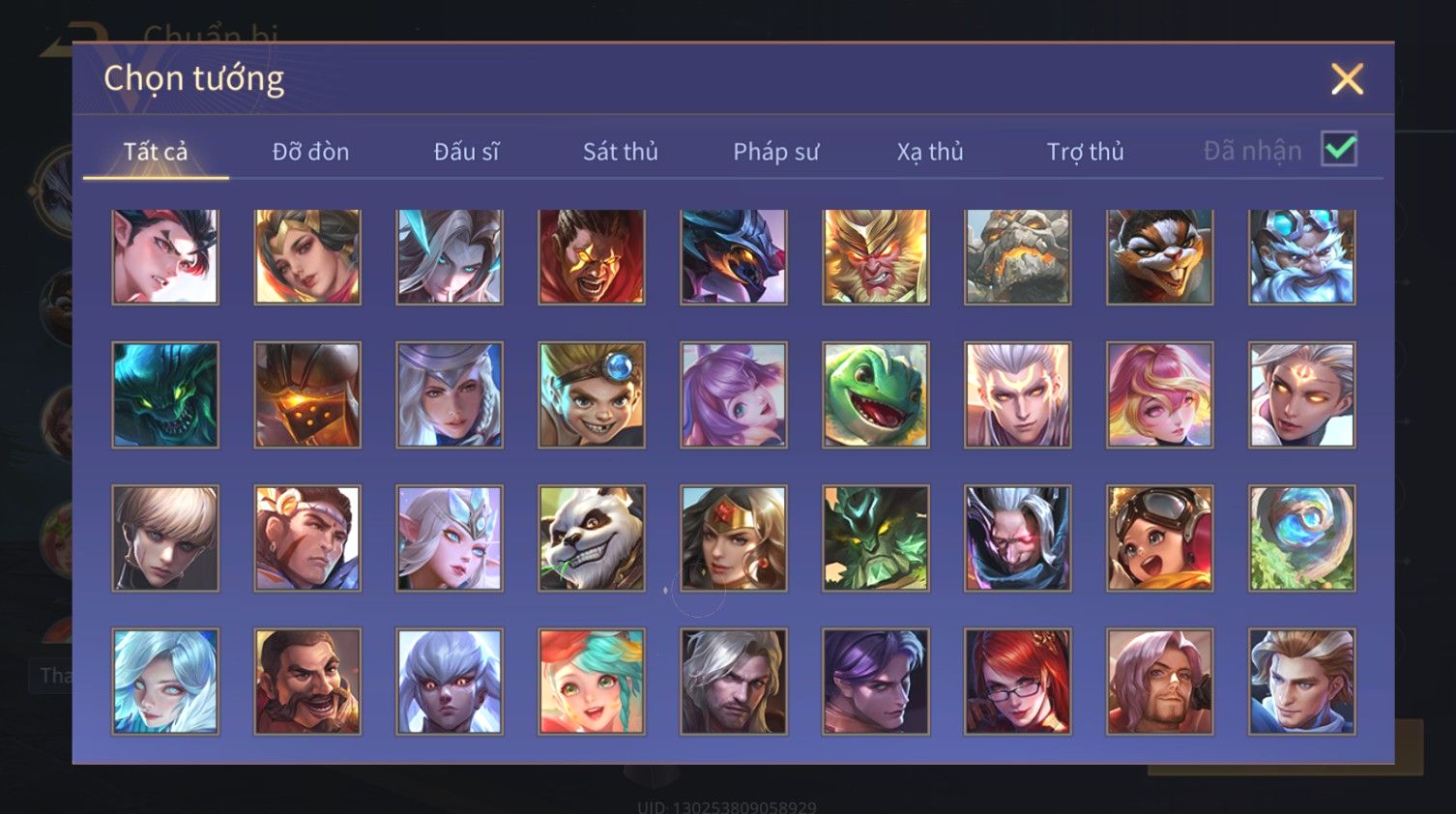Choose the boy with blue goggles headband
The width and height of the screenshot is (1456, 814).
coord(592,394)
